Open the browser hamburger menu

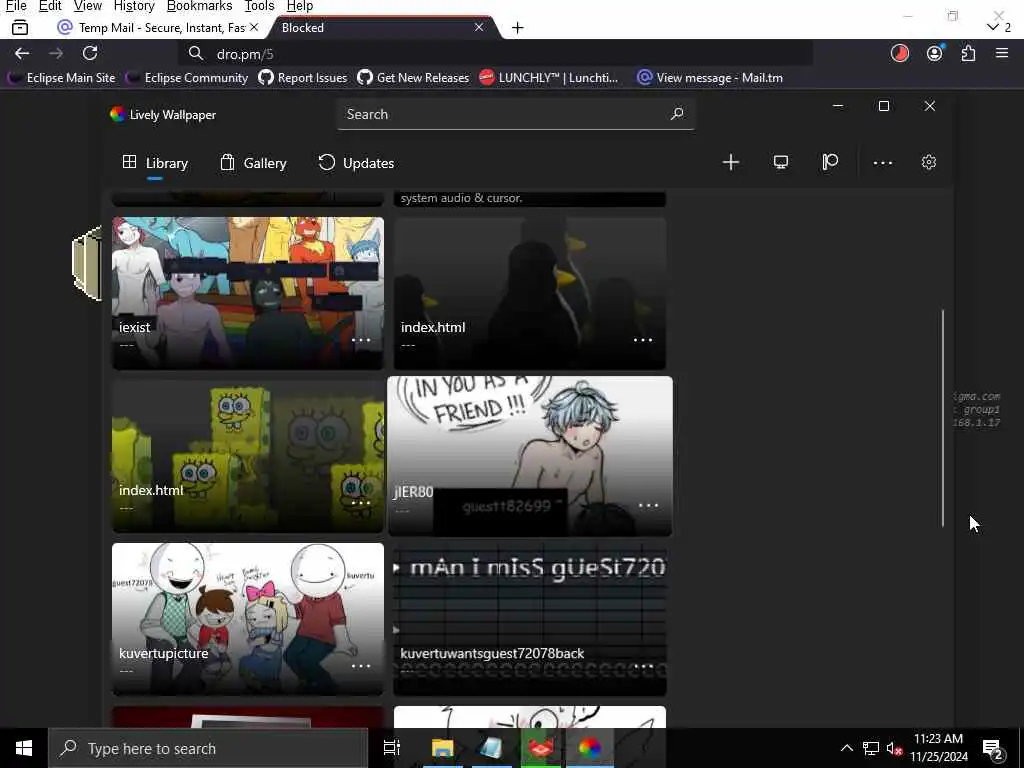pos(1002,54)
